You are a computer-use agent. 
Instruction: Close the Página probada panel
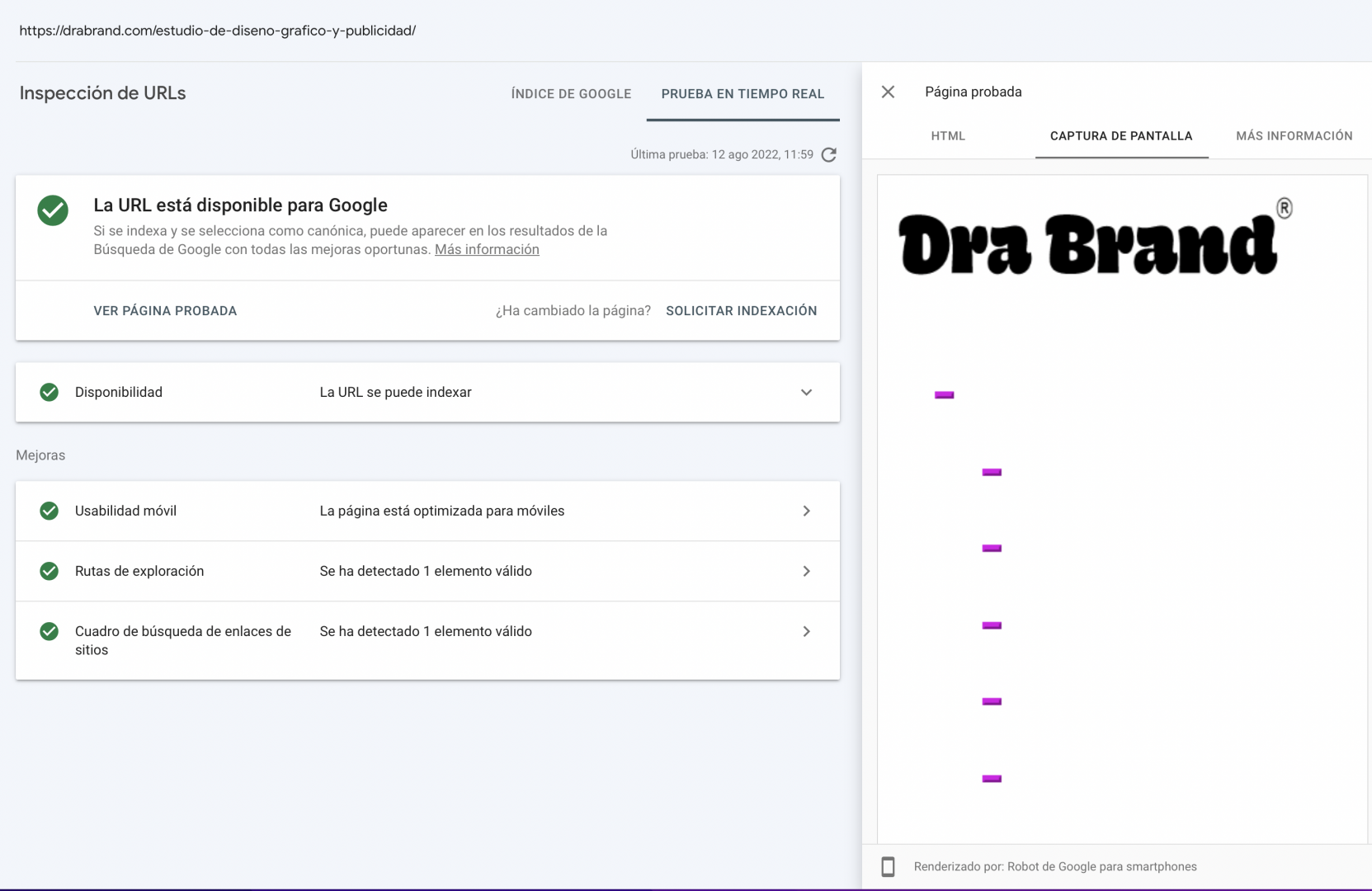click(888, 92)
